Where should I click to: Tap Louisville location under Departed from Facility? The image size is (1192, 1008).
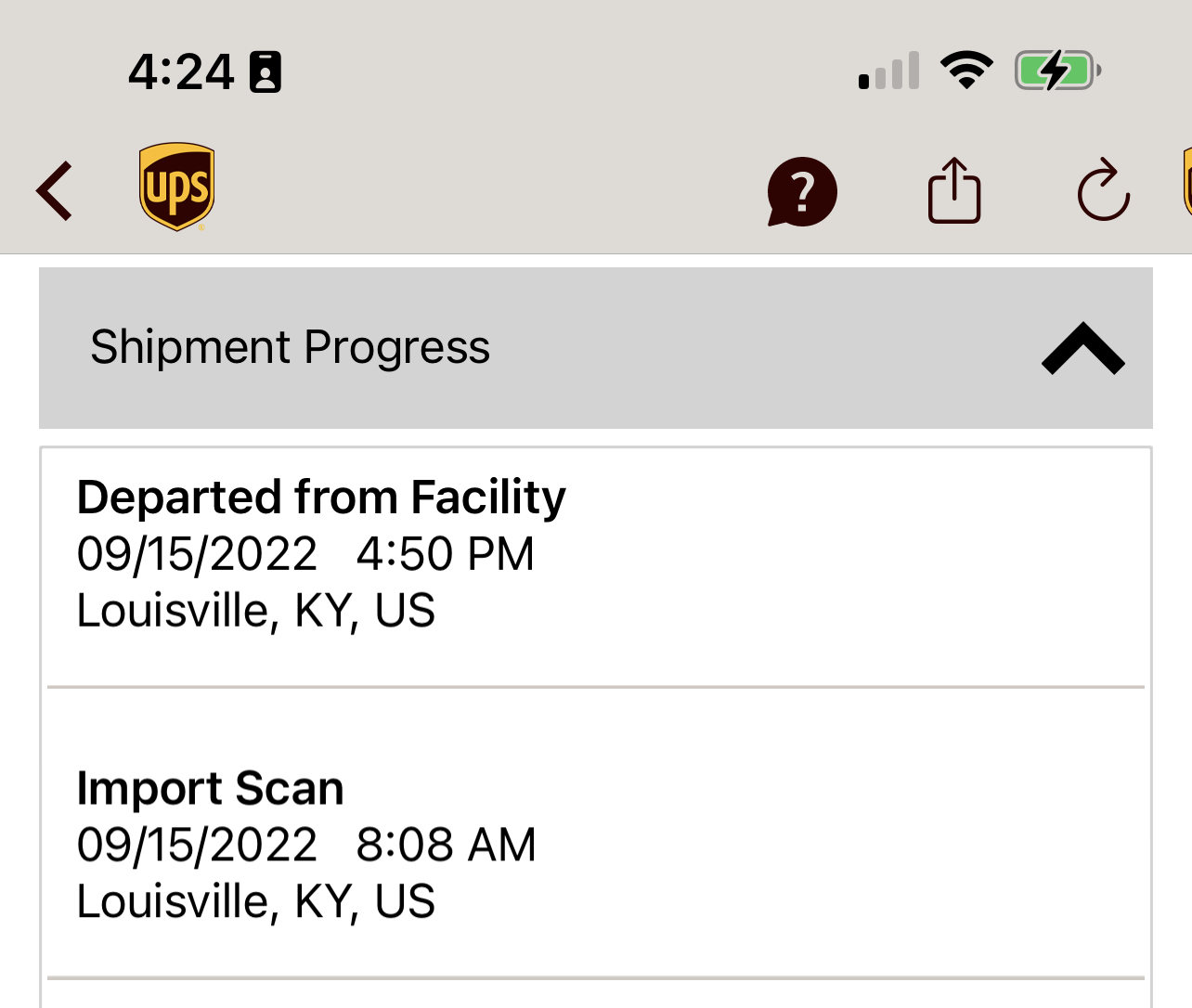click(256, 611)
